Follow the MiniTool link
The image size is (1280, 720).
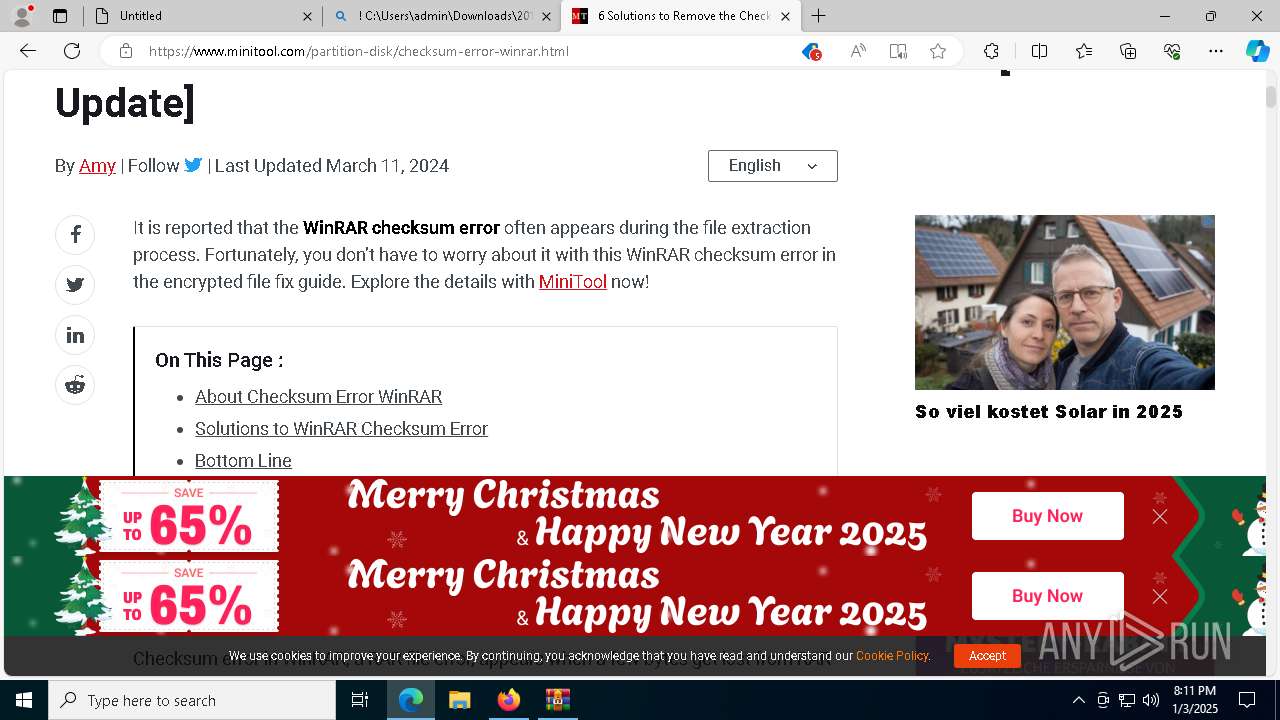click(573, 282)
